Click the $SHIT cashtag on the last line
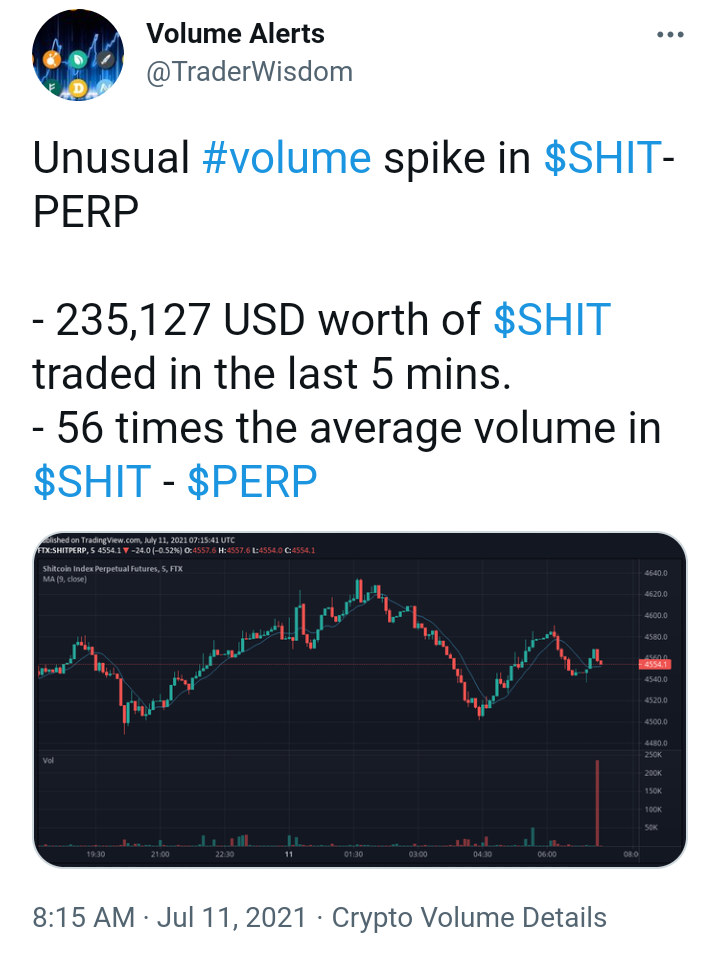720x966 pixels. 92,481
